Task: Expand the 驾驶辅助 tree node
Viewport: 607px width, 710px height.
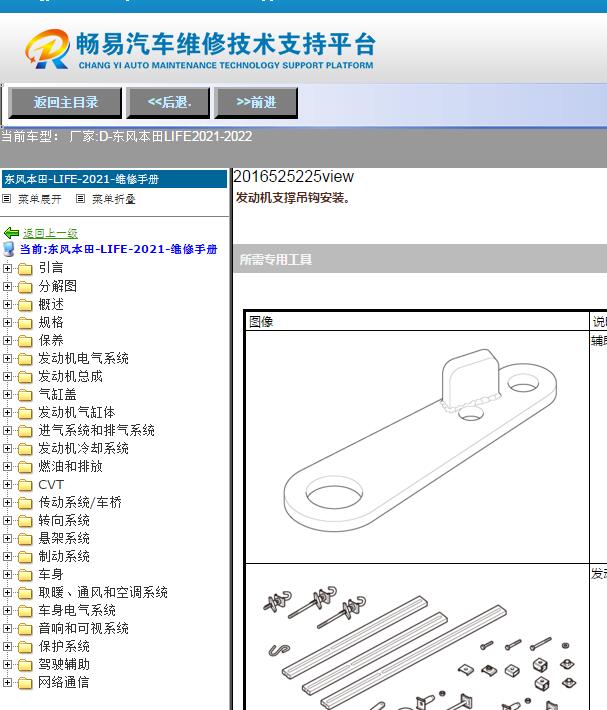Action: 7,664
